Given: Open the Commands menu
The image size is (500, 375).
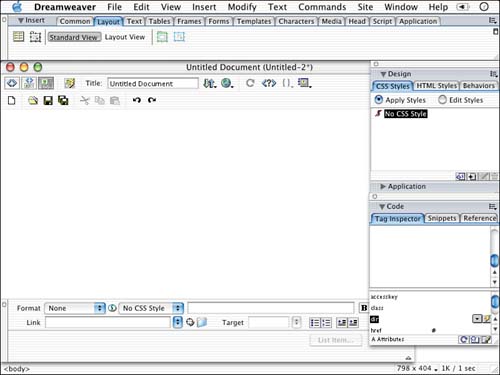Looking at the screenshot, I should coord(322,7).
